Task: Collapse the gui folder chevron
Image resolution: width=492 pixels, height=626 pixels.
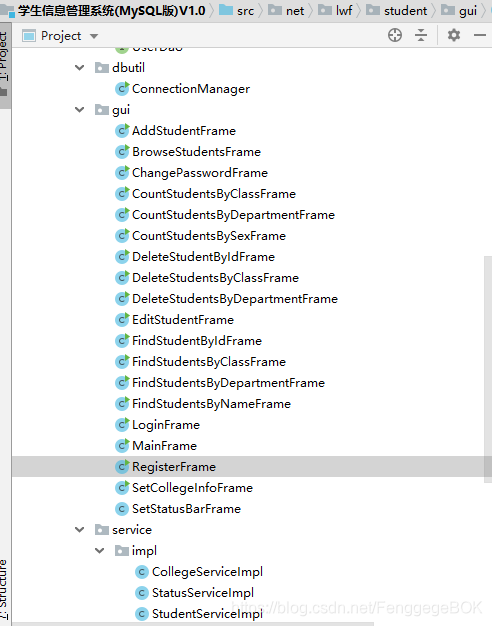Action: [79, 109]
